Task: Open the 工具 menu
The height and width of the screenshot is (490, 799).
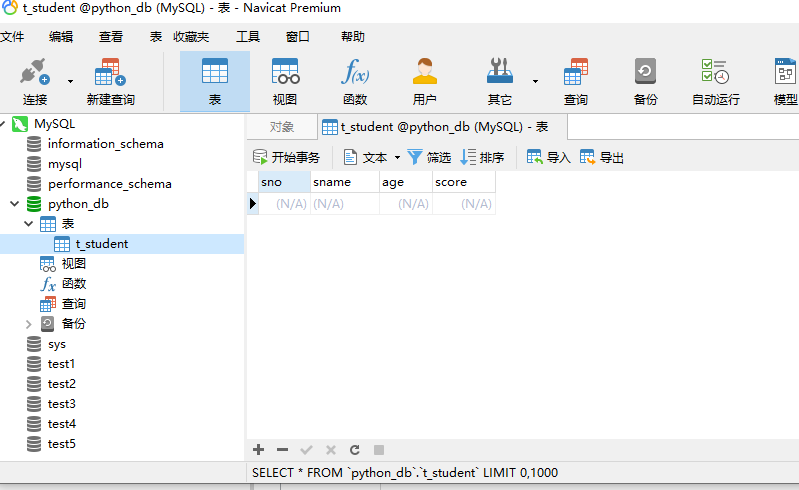Action: 248,37
